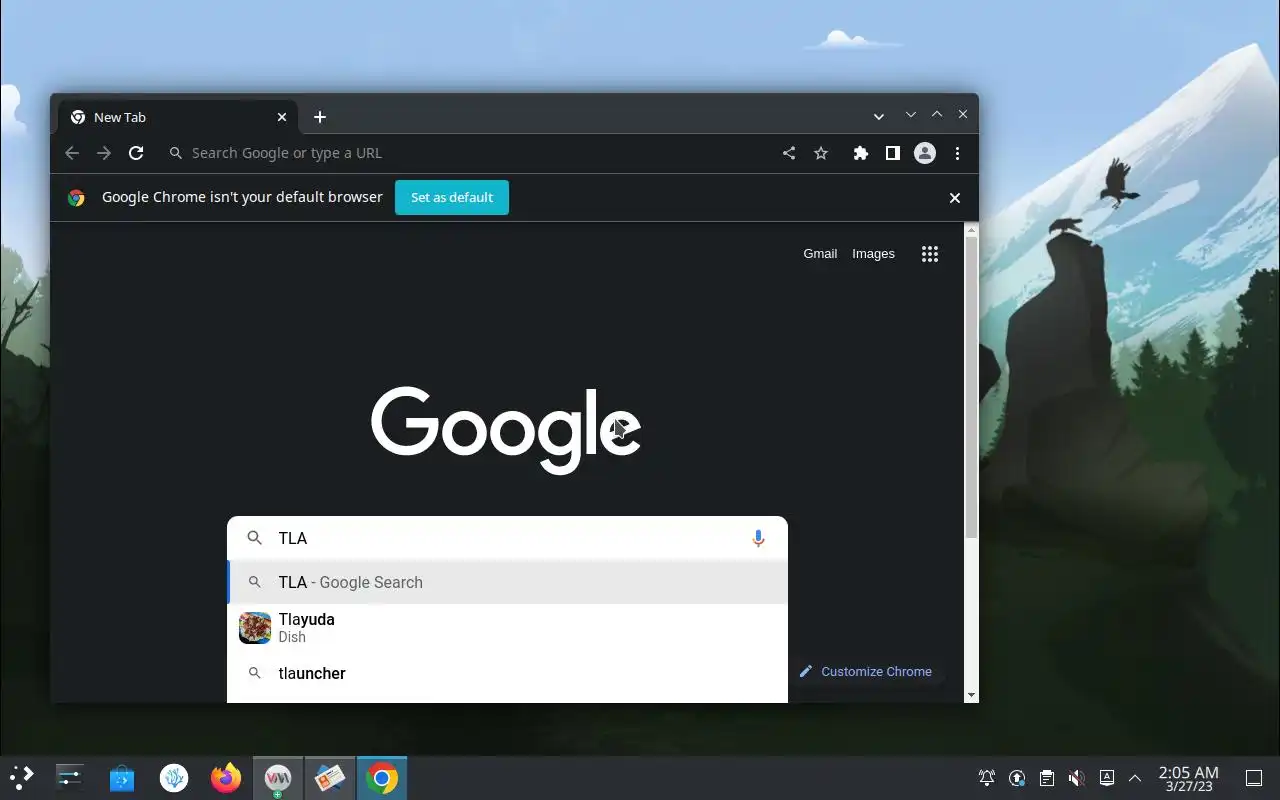
Task: Open the clock showing 2:05 AM
Action: pyautogui.click(x=1189, y=779)
